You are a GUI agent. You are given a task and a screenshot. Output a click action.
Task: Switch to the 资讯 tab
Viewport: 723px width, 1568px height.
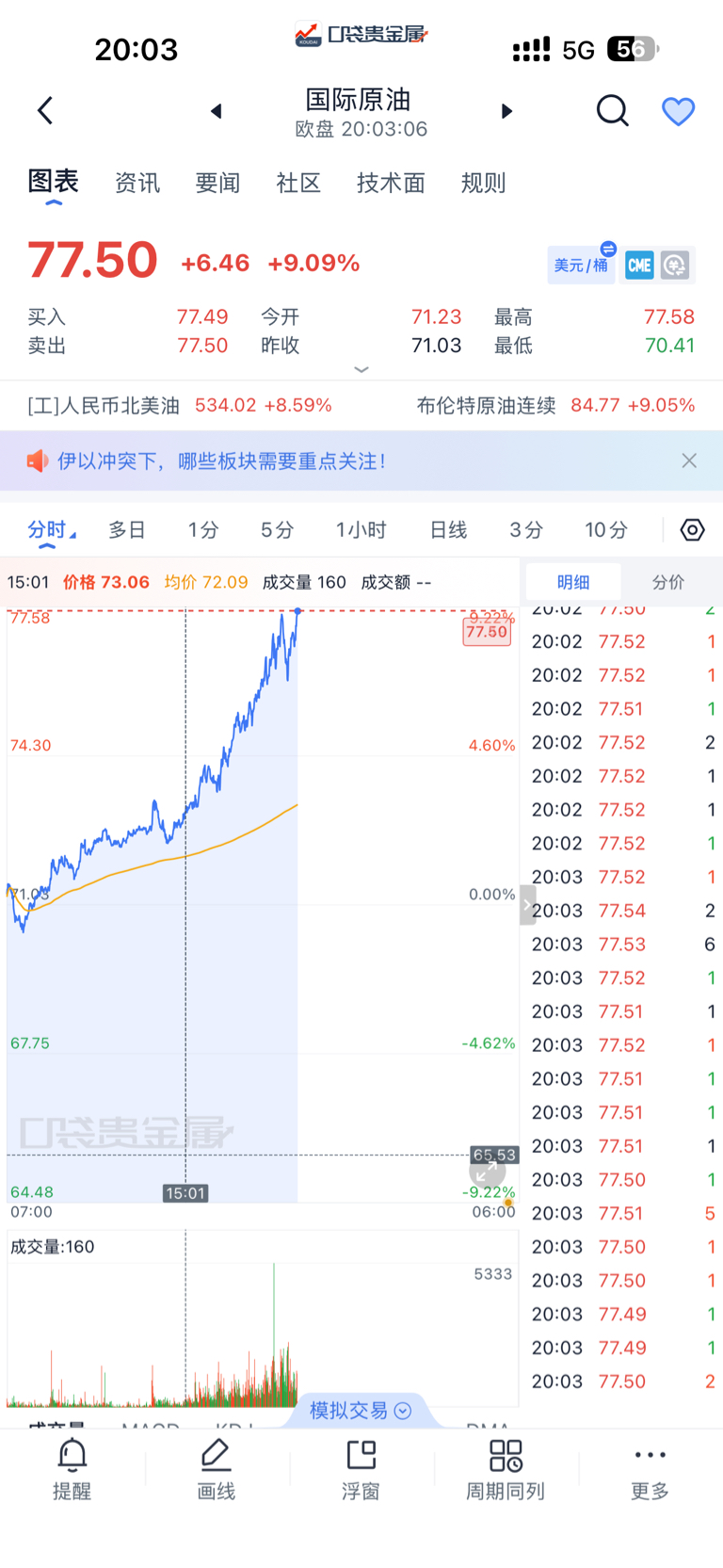point(137,183)
